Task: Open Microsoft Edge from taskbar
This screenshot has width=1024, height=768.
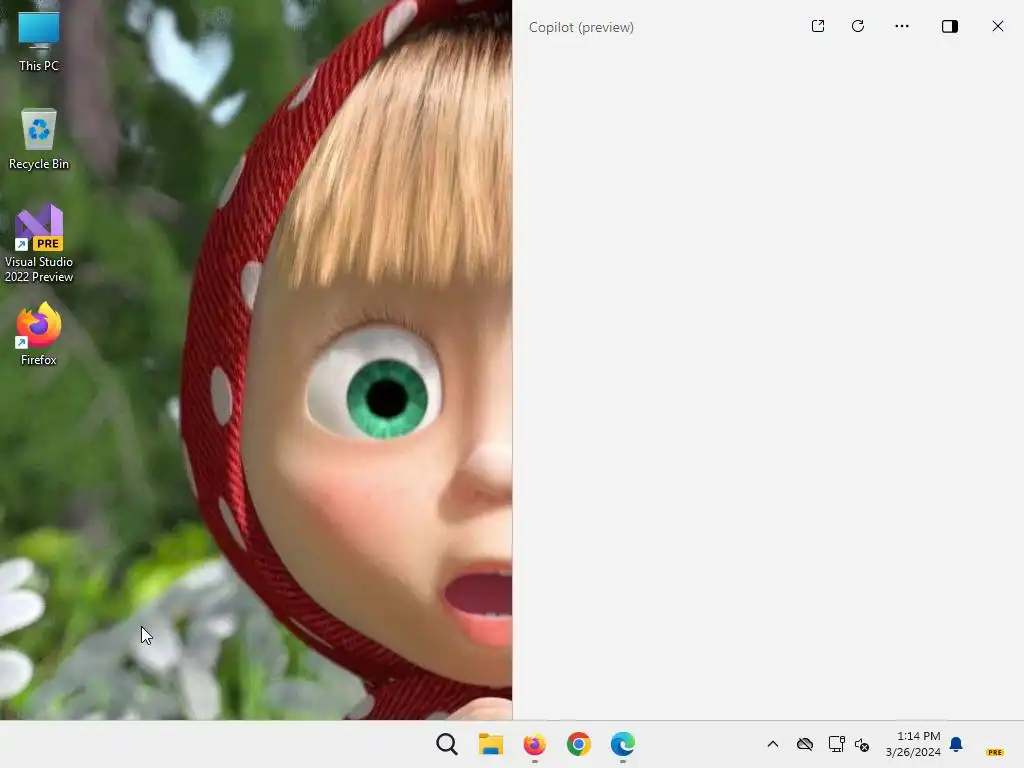Action: click(x=622, y=744)
